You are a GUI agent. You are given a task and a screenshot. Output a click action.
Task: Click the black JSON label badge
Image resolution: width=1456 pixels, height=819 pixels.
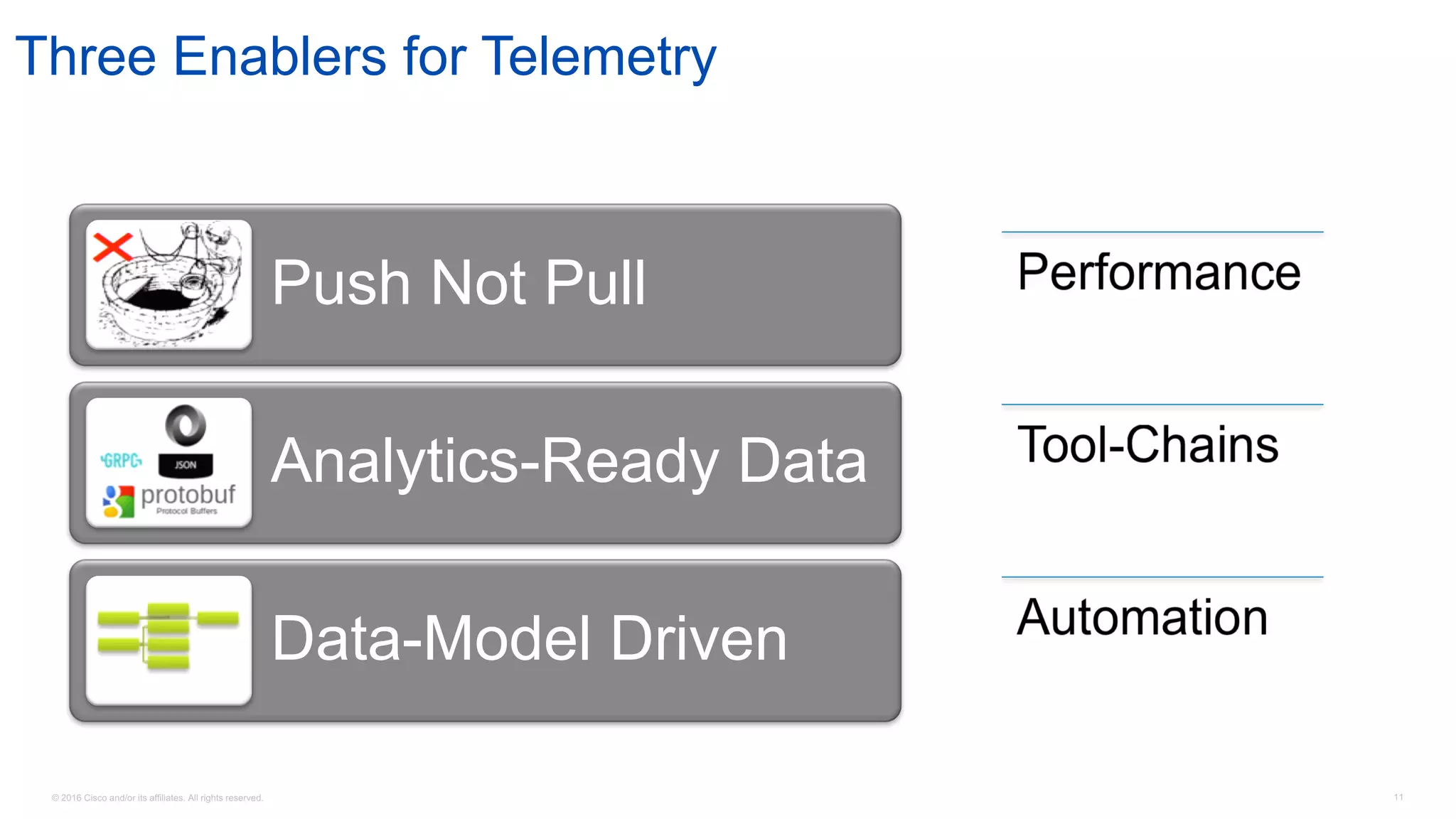[186, 465]
